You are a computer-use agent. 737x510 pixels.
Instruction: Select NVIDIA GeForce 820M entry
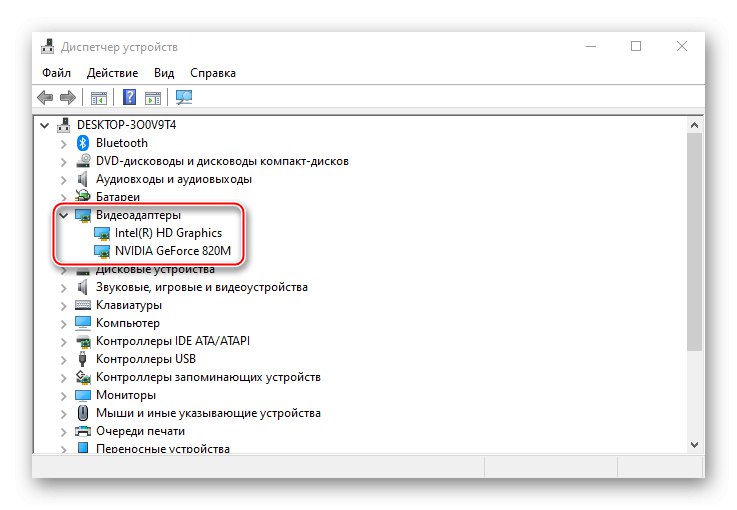click(173, 251)
